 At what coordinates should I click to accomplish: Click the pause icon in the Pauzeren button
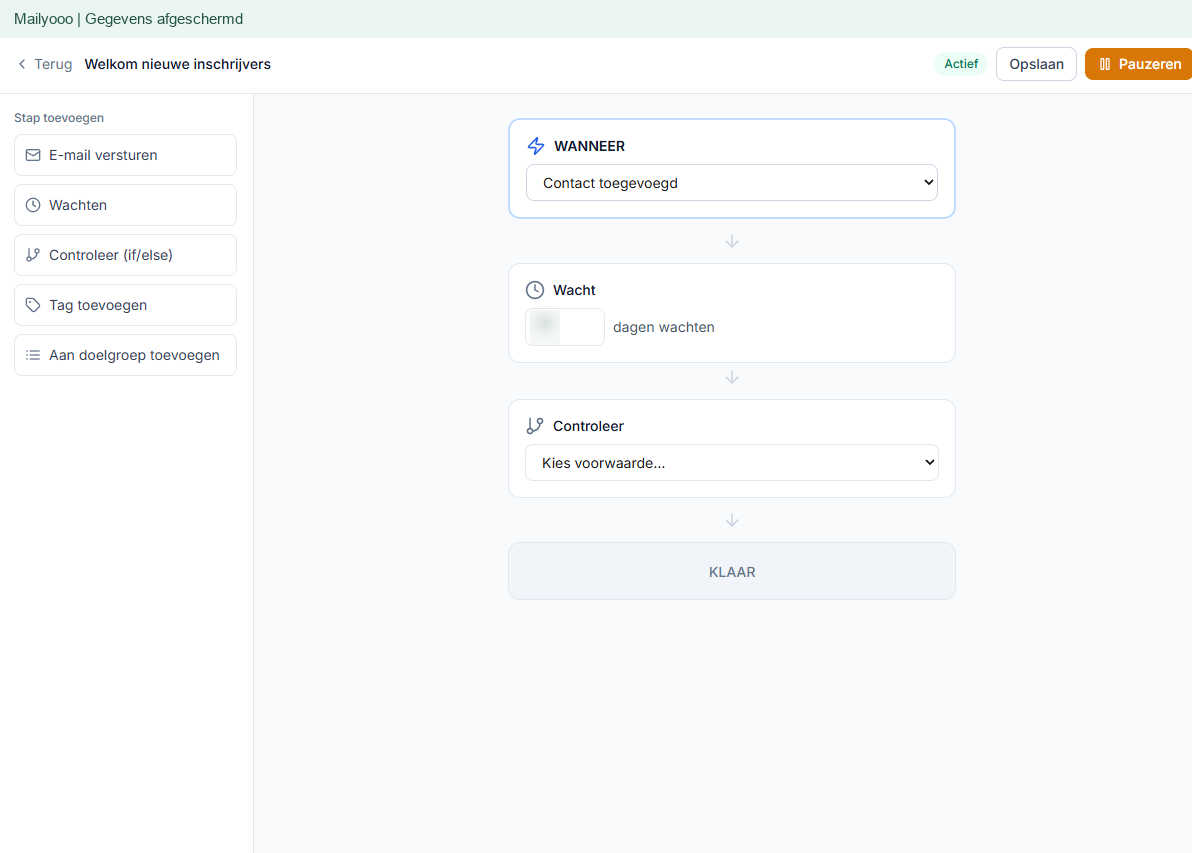click(x=1105, y=64)
